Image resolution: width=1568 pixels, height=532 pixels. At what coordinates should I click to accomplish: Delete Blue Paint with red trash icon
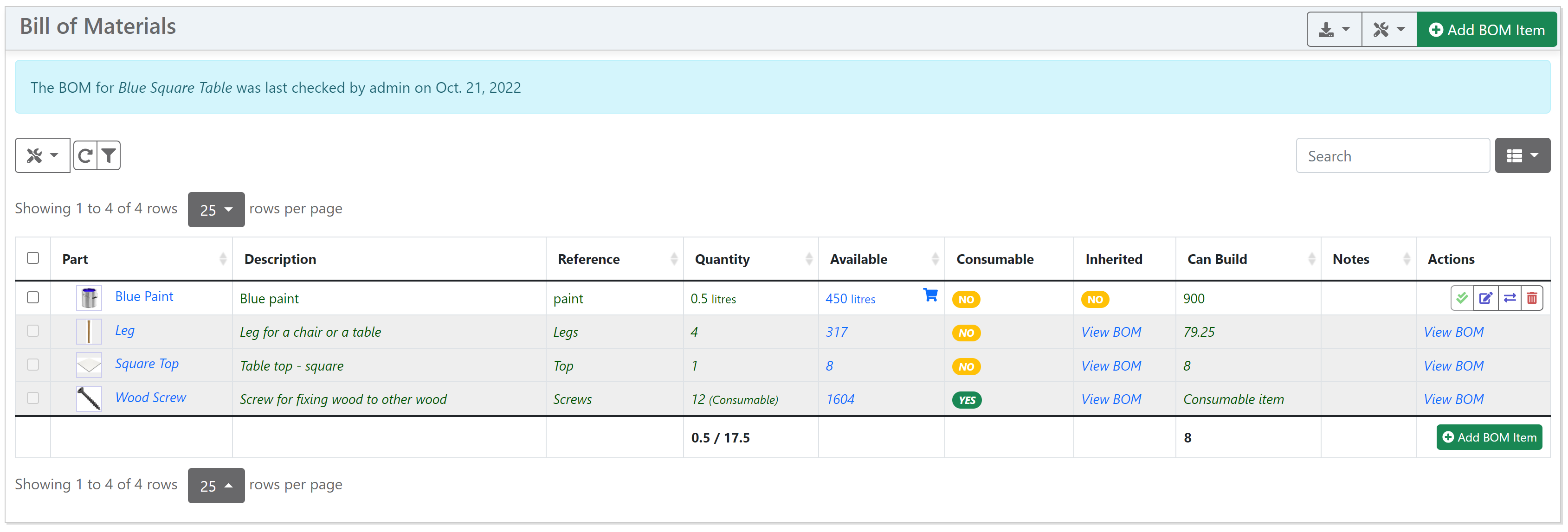click(x=1531, y=298)
